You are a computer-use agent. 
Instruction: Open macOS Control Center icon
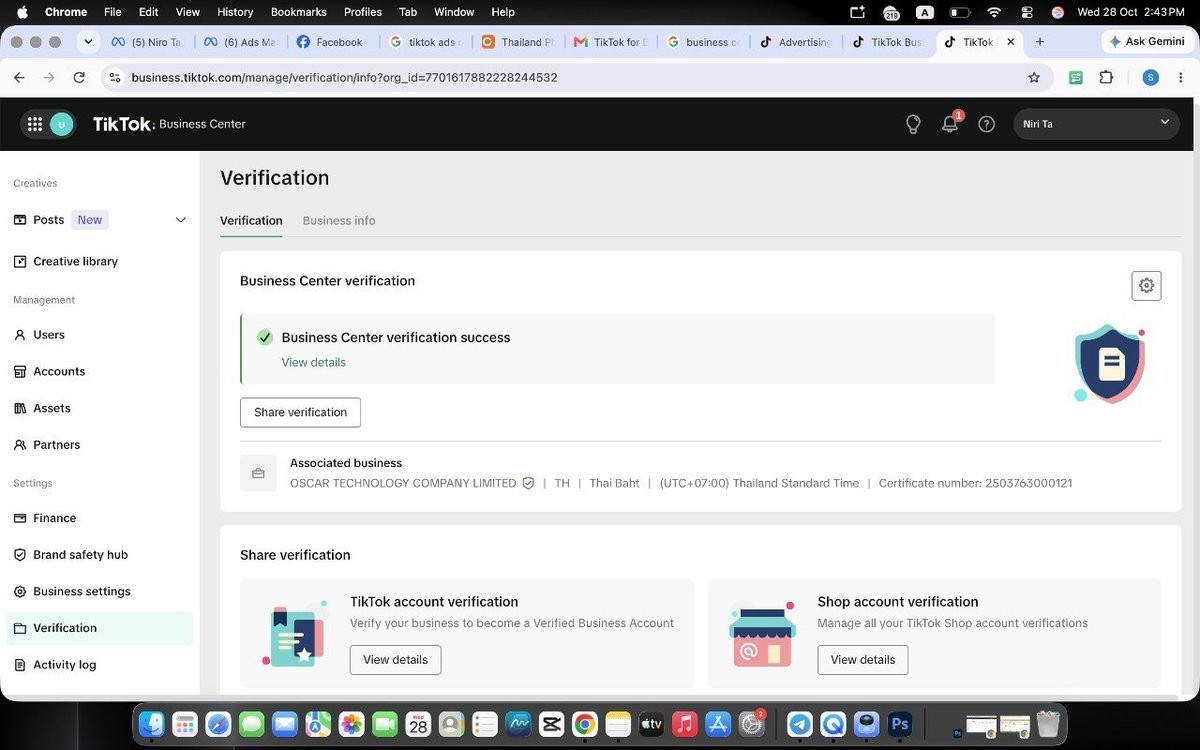1026,12
